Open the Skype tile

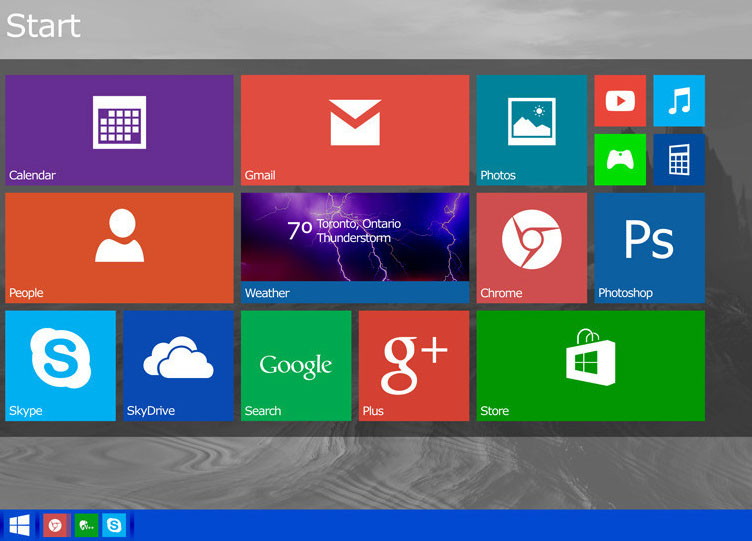pos(60,366)
